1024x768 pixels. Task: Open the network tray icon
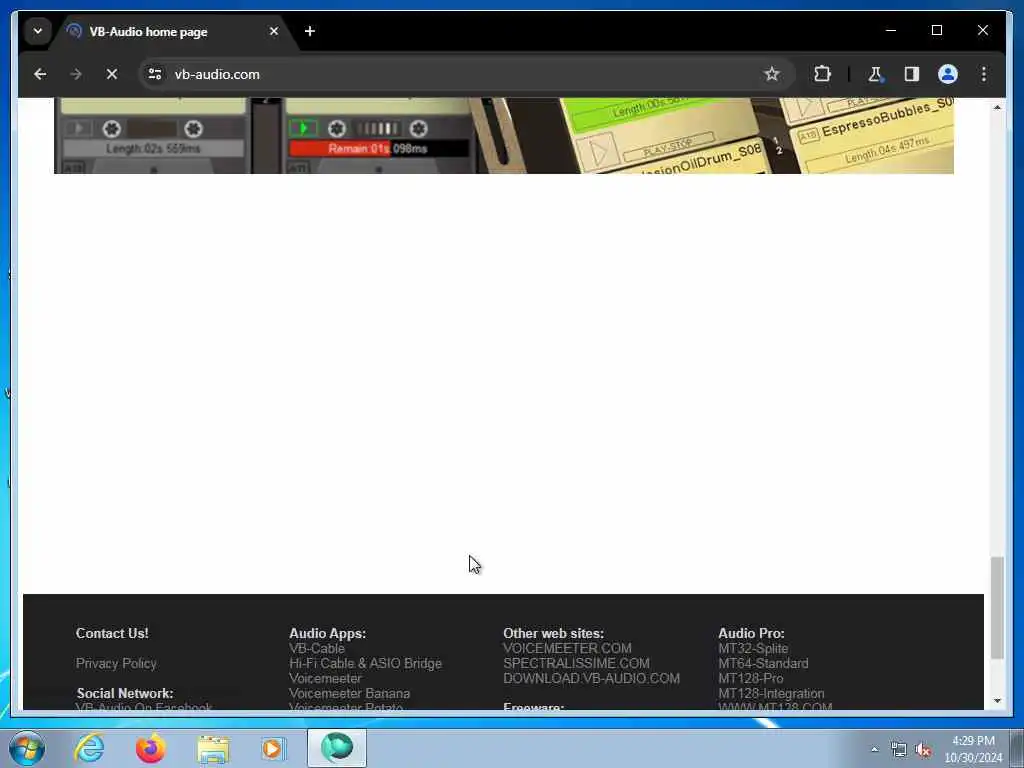coord(899,749)
